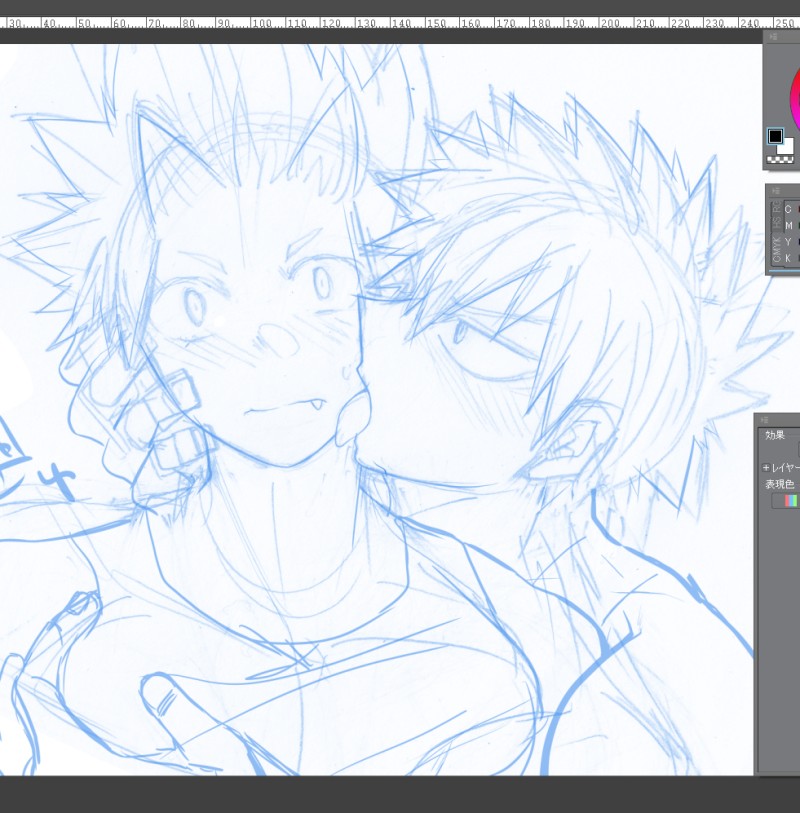800x813 pixels.
Task: Select the transparent checkered color swatch
Action: (x=780, y=159)
